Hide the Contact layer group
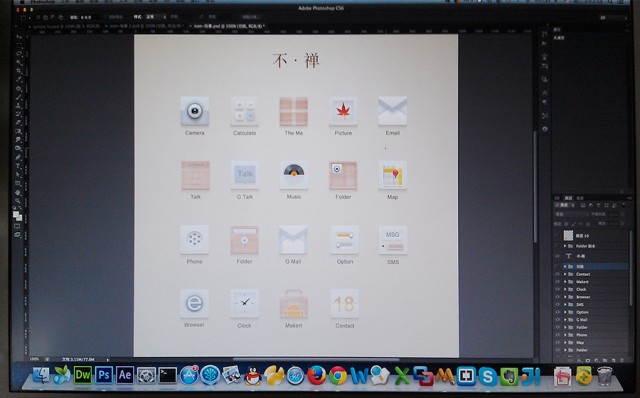 (x=558, y=274)
